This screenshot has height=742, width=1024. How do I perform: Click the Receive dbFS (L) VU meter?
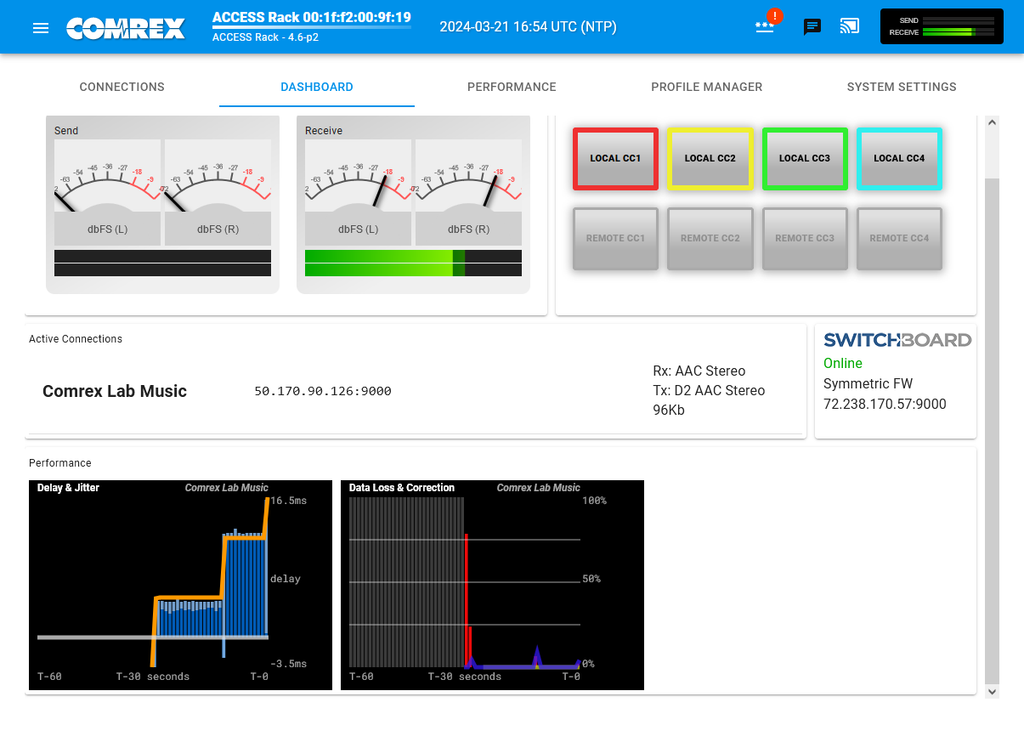click(358, 192)
